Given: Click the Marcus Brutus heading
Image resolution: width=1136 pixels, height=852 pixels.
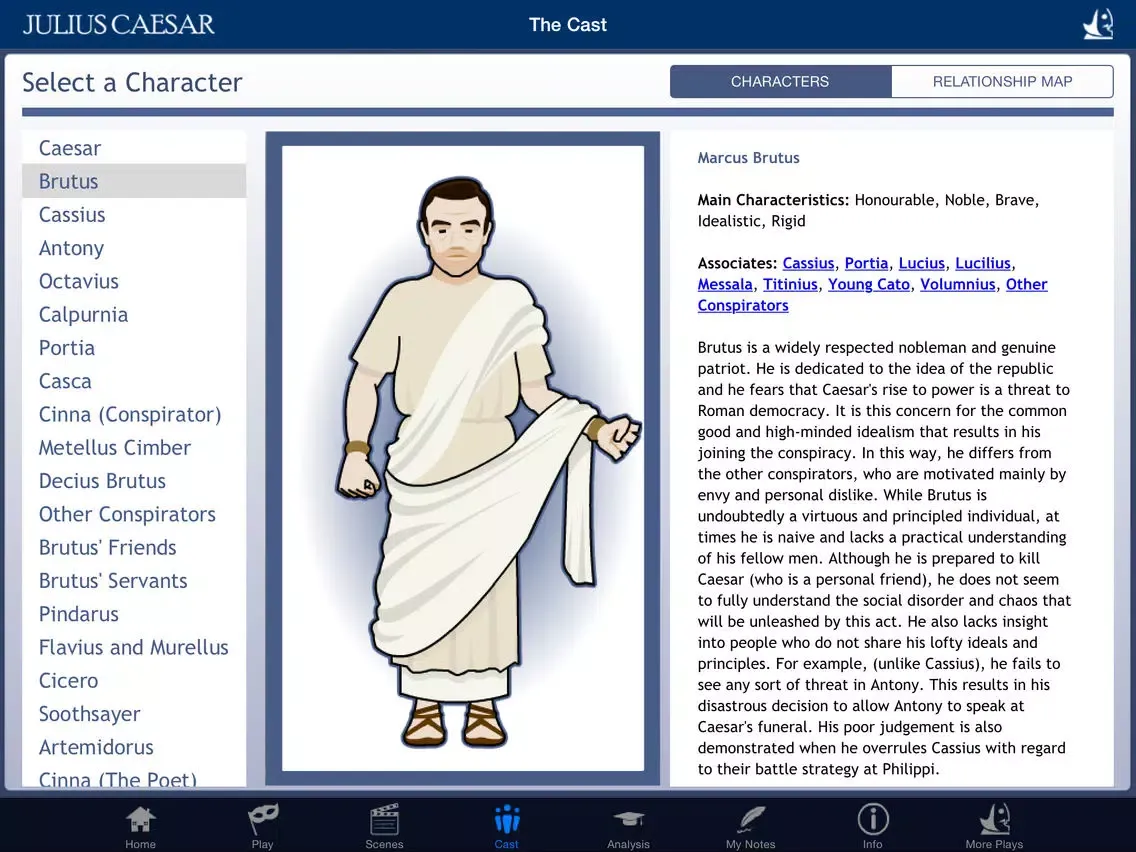Looking at the screenshot, I should click(x=748, y=158).
